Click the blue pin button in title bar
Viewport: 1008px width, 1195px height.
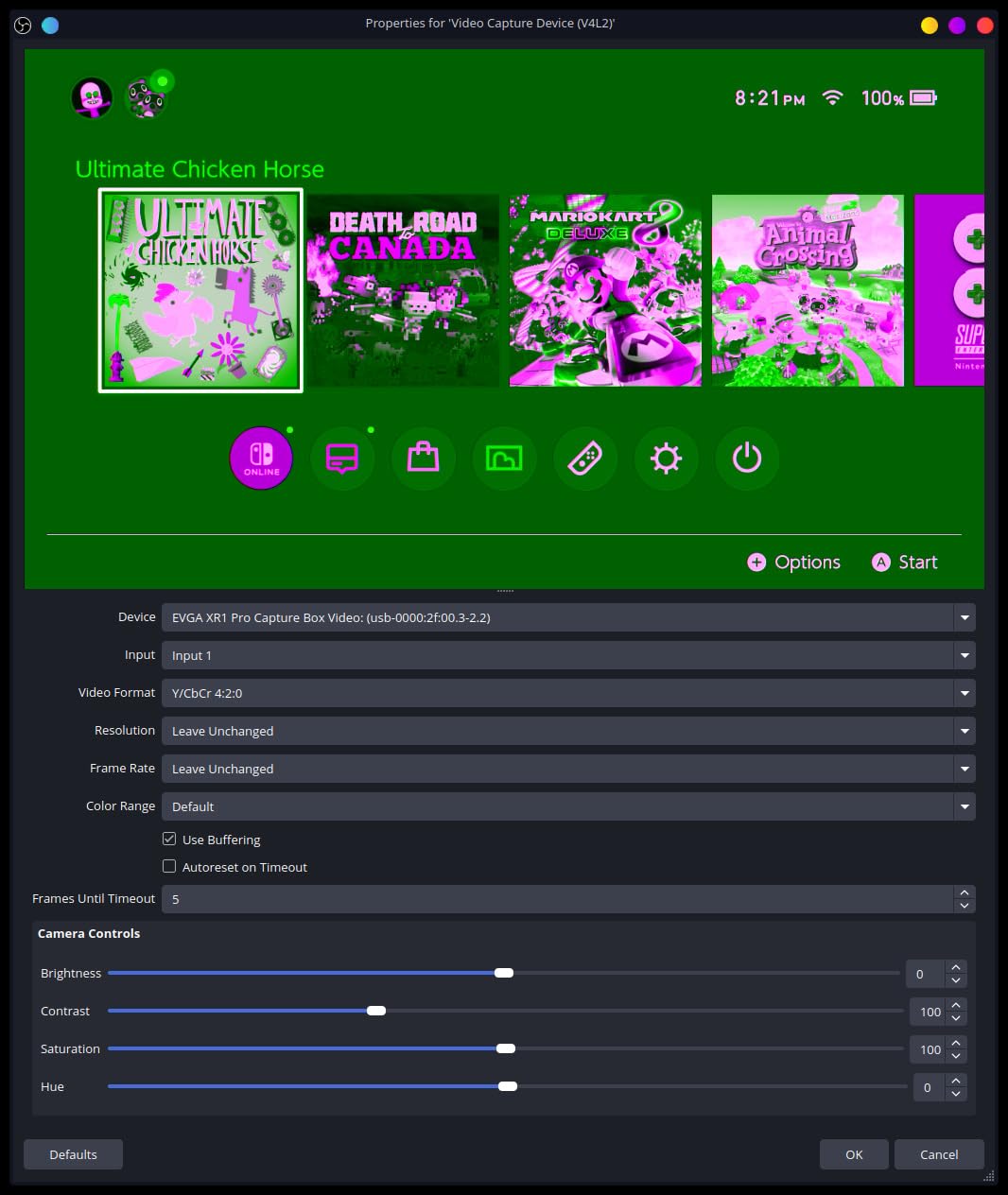tap(50, 26)
